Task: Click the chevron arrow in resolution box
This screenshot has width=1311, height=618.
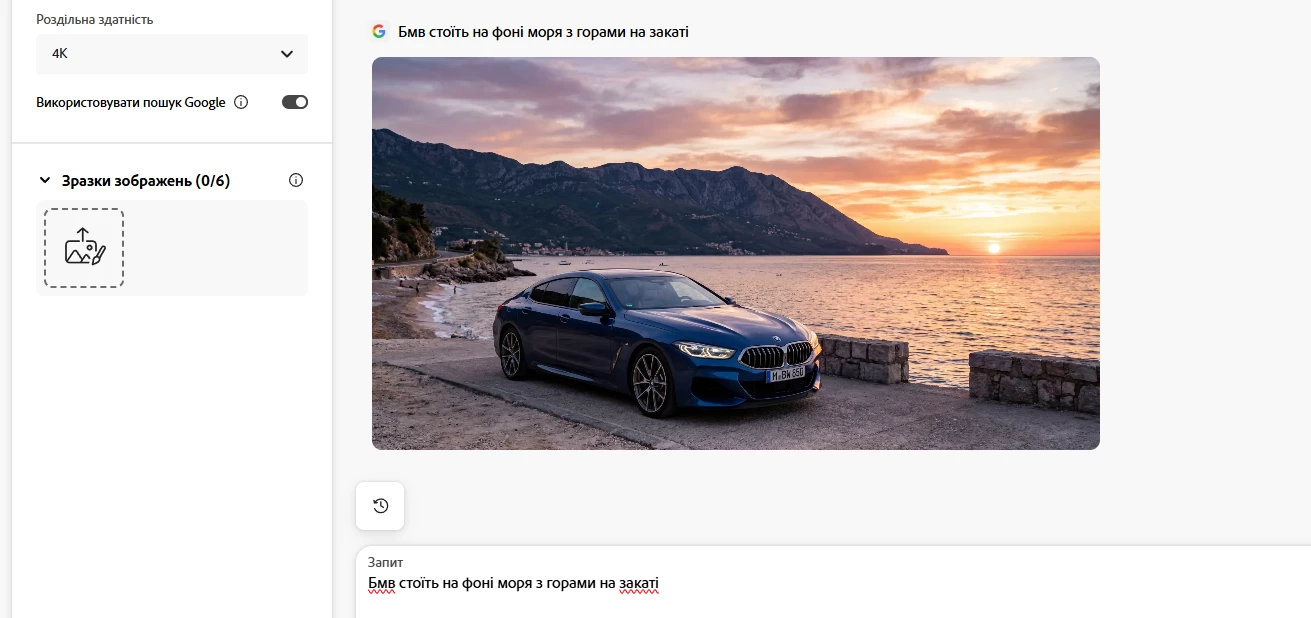Action: pyautogui.click(x=287, y=54)
